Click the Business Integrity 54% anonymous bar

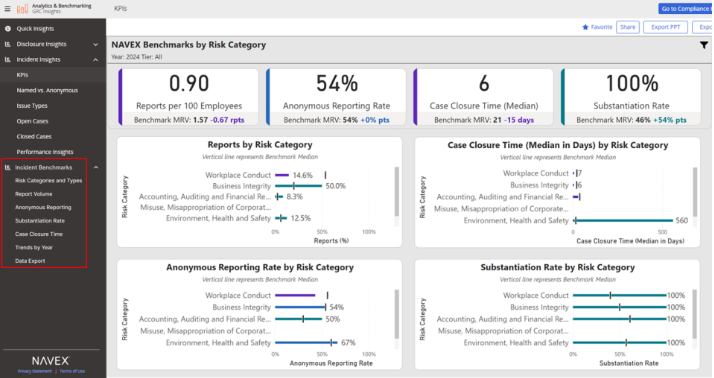pyautogui.click(x=300, y=307)
